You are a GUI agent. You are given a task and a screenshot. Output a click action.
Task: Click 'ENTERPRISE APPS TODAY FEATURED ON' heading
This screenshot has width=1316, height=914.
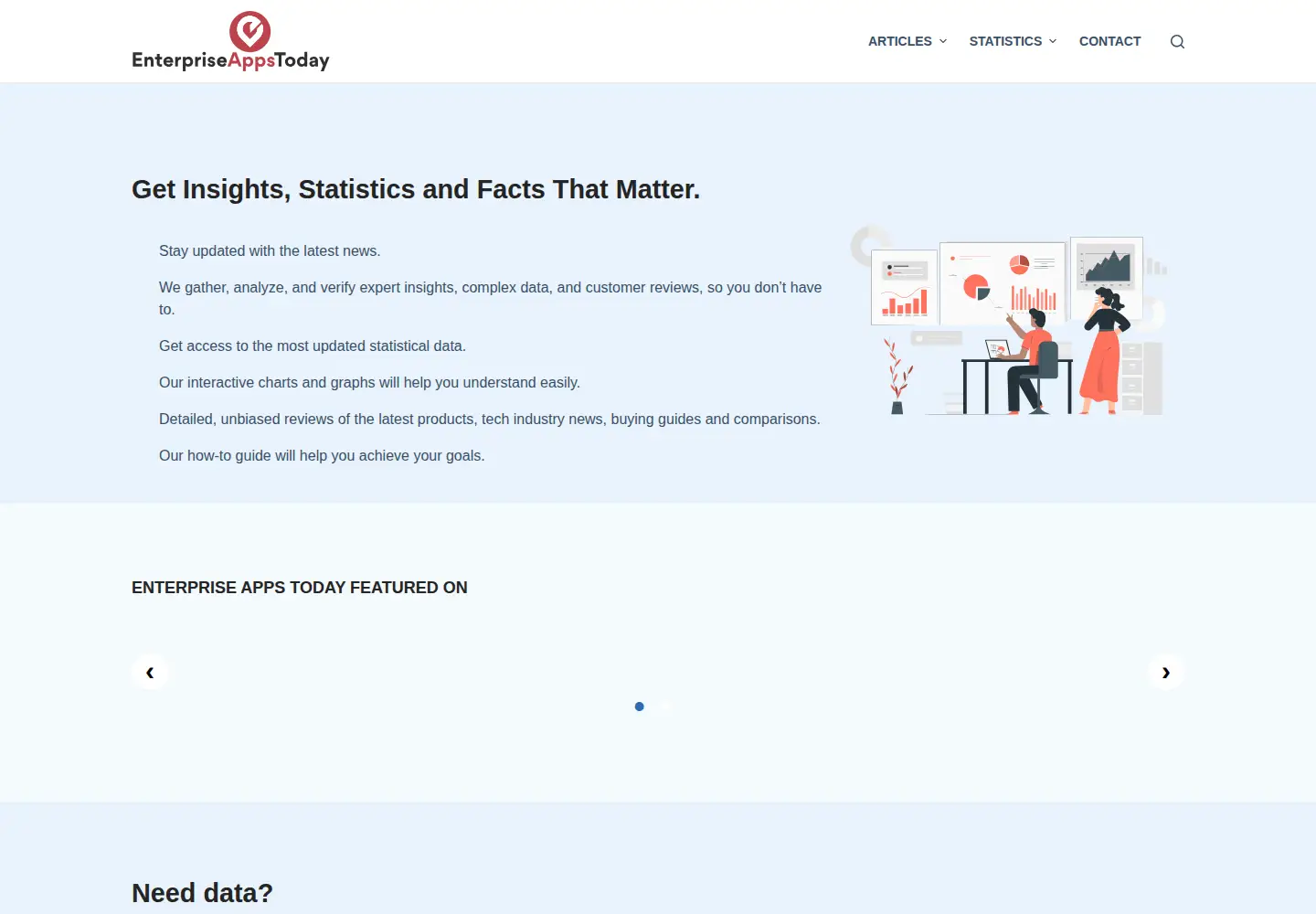(300, 588)
